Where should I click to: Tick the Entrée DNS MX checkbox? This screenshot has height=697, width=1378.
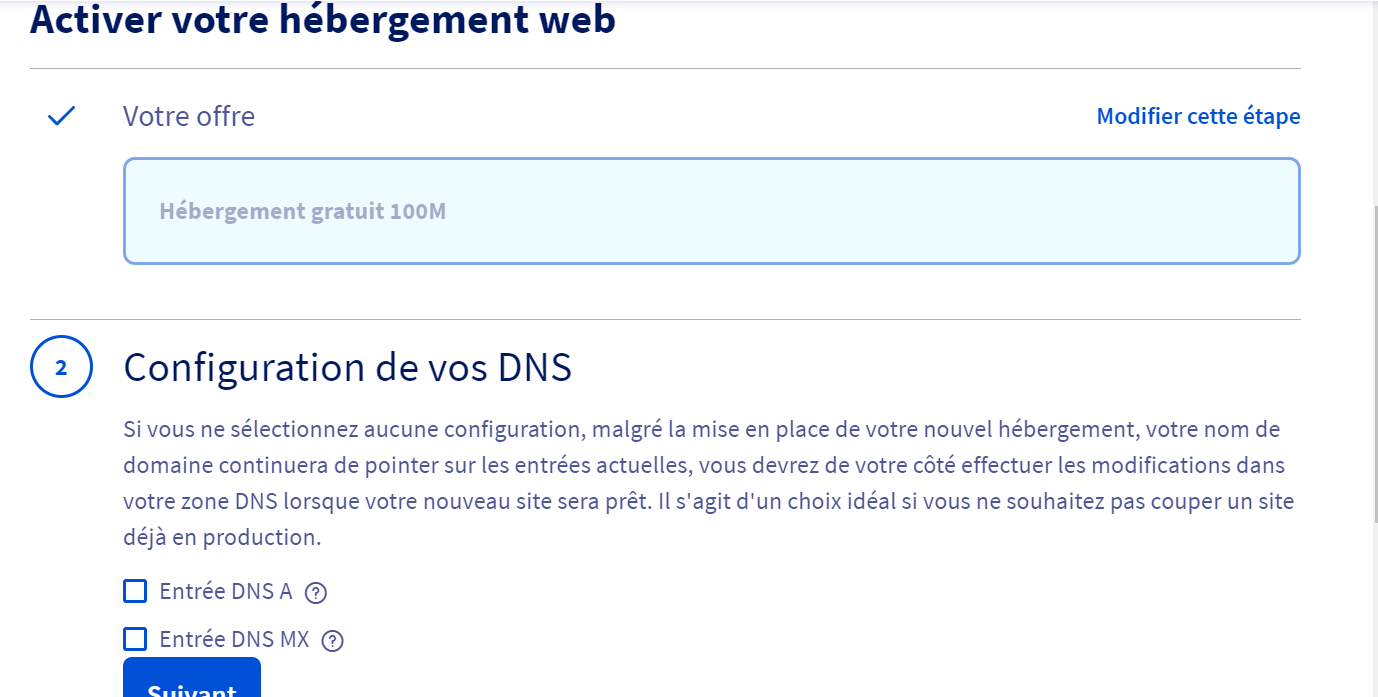135,639
